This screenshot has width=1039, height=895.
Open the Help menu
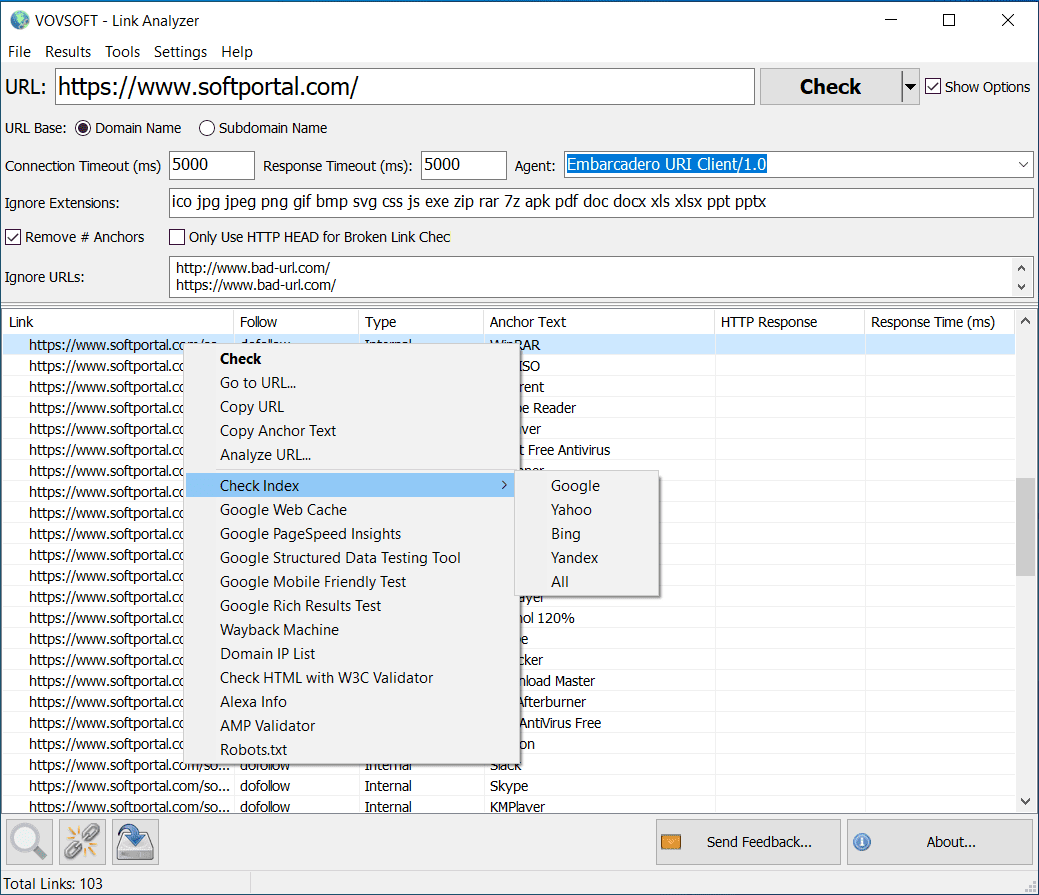tap(237, 52)
